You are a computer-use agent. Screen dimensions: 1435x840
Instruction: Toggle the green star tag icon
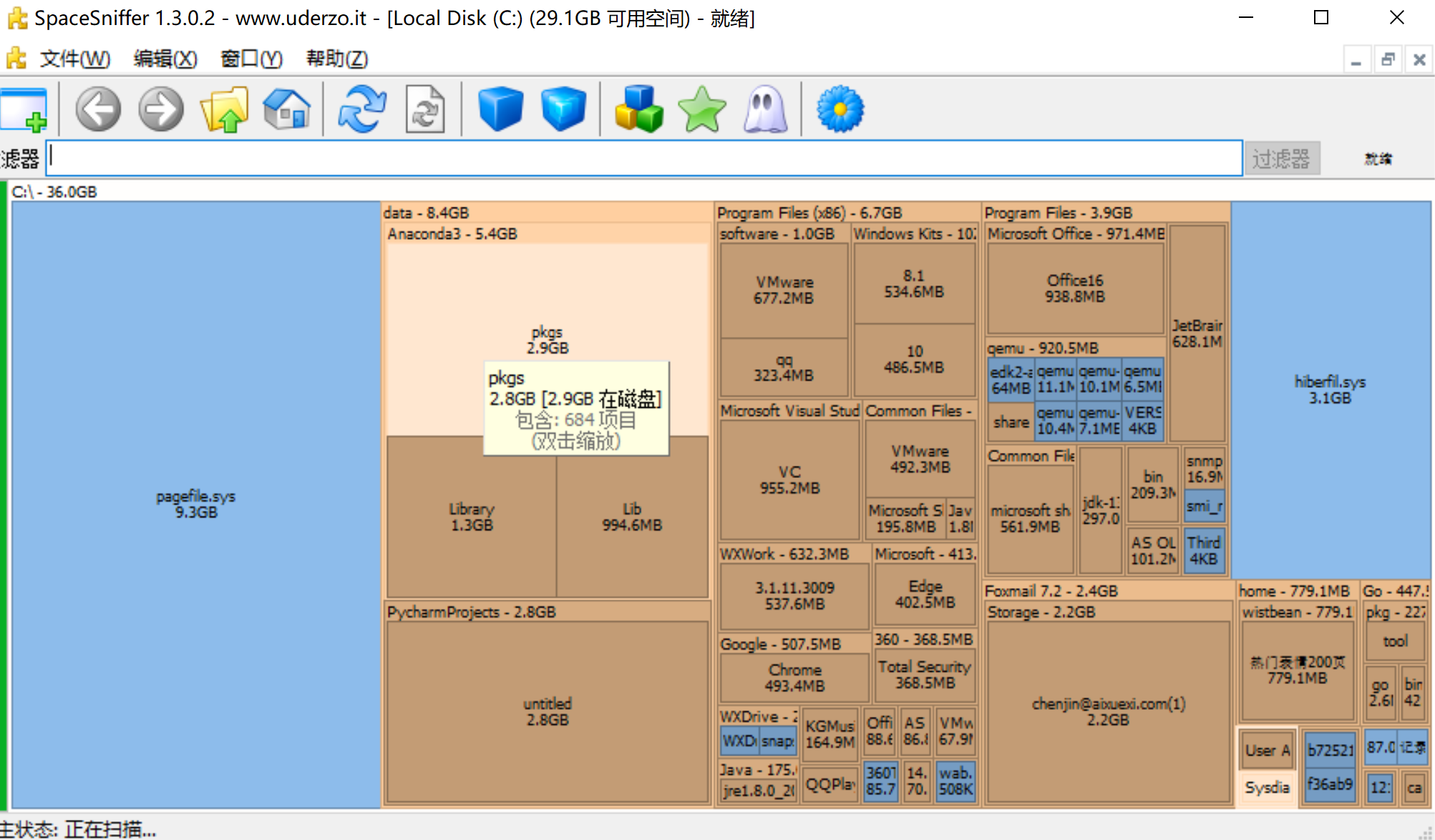(x=702, y=109)
